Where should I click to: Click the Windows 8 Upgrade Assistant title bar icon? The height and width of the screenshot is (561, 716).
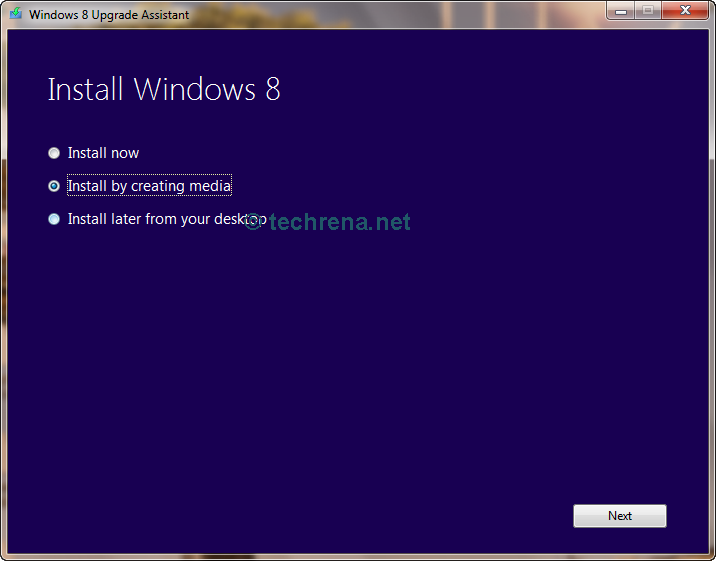pos(16,14)
